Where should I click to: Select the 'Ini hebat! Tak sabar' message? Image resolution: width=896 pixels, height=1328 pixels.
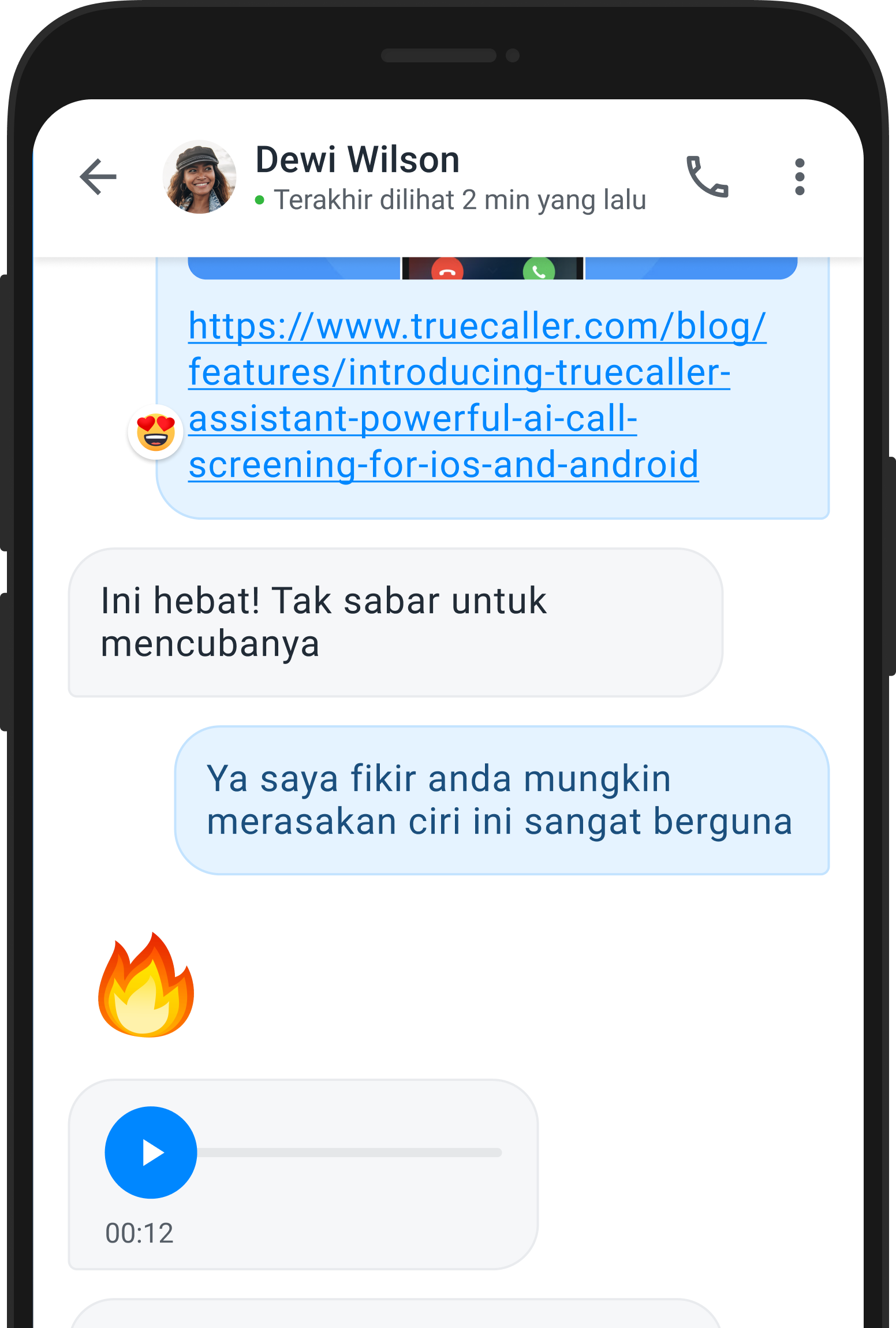[x=395, y=622]
